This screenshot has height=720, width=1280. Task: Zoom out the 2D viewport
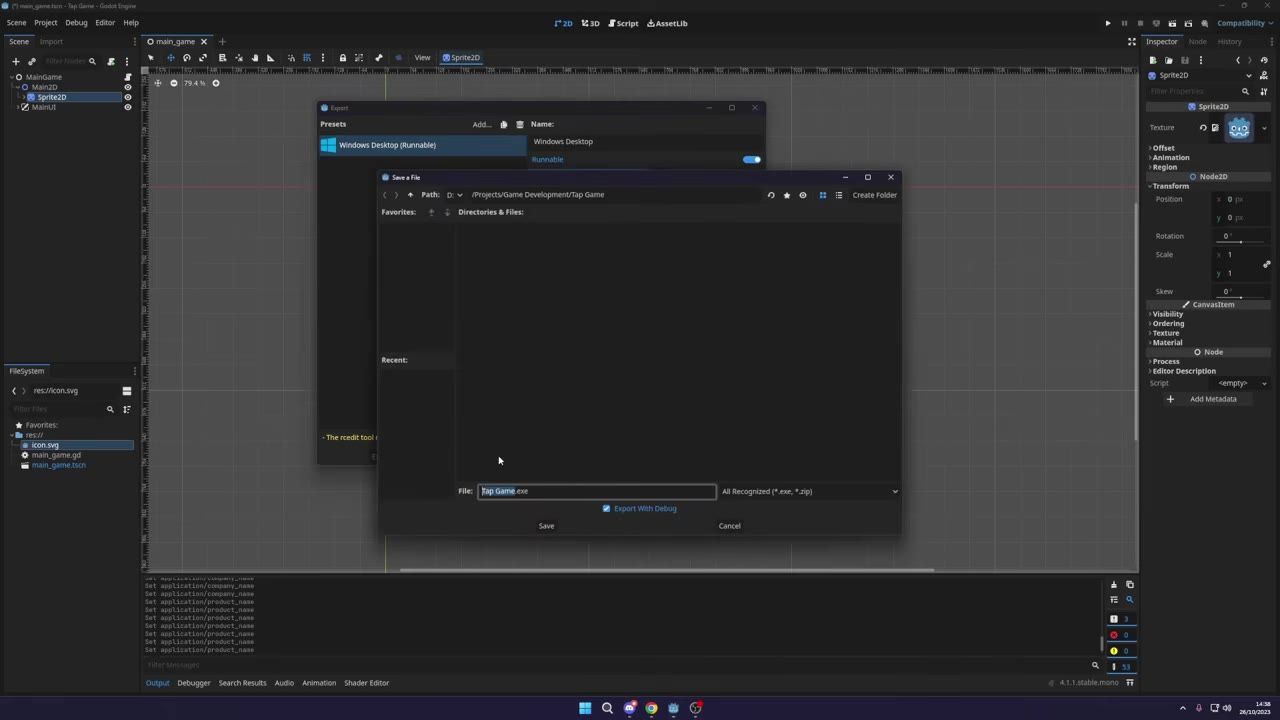(x=174, y=83)
